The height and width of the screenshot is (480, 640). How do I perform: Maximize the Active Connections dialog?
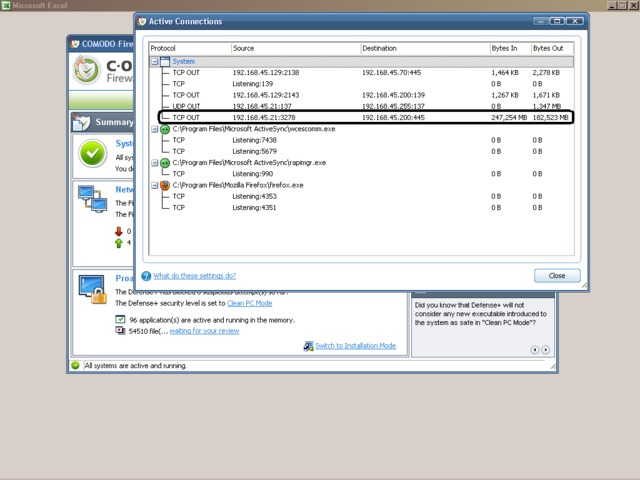click(557, 21)
